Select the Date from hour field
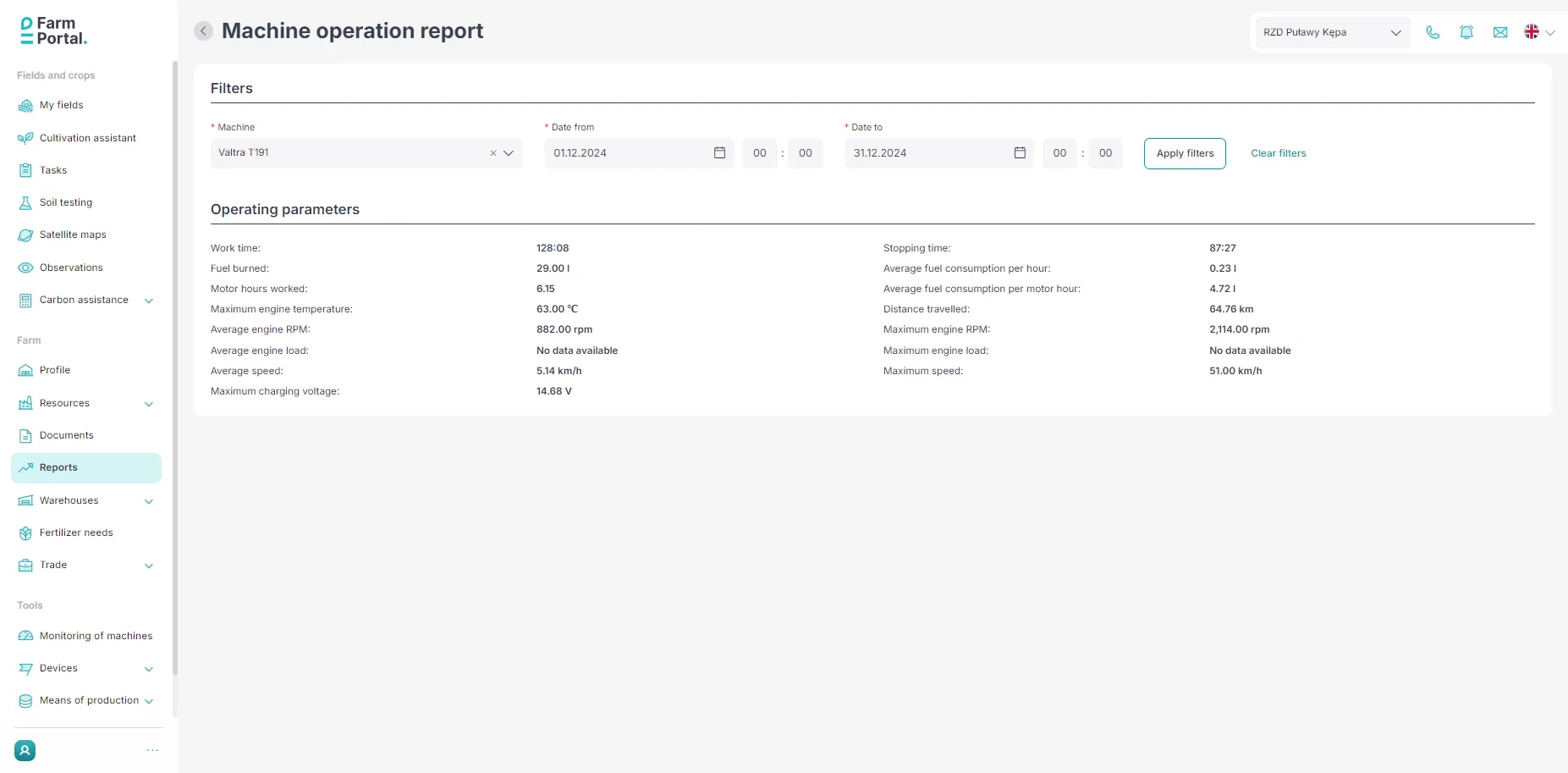 pyautogui.click(x=760, y=153)
